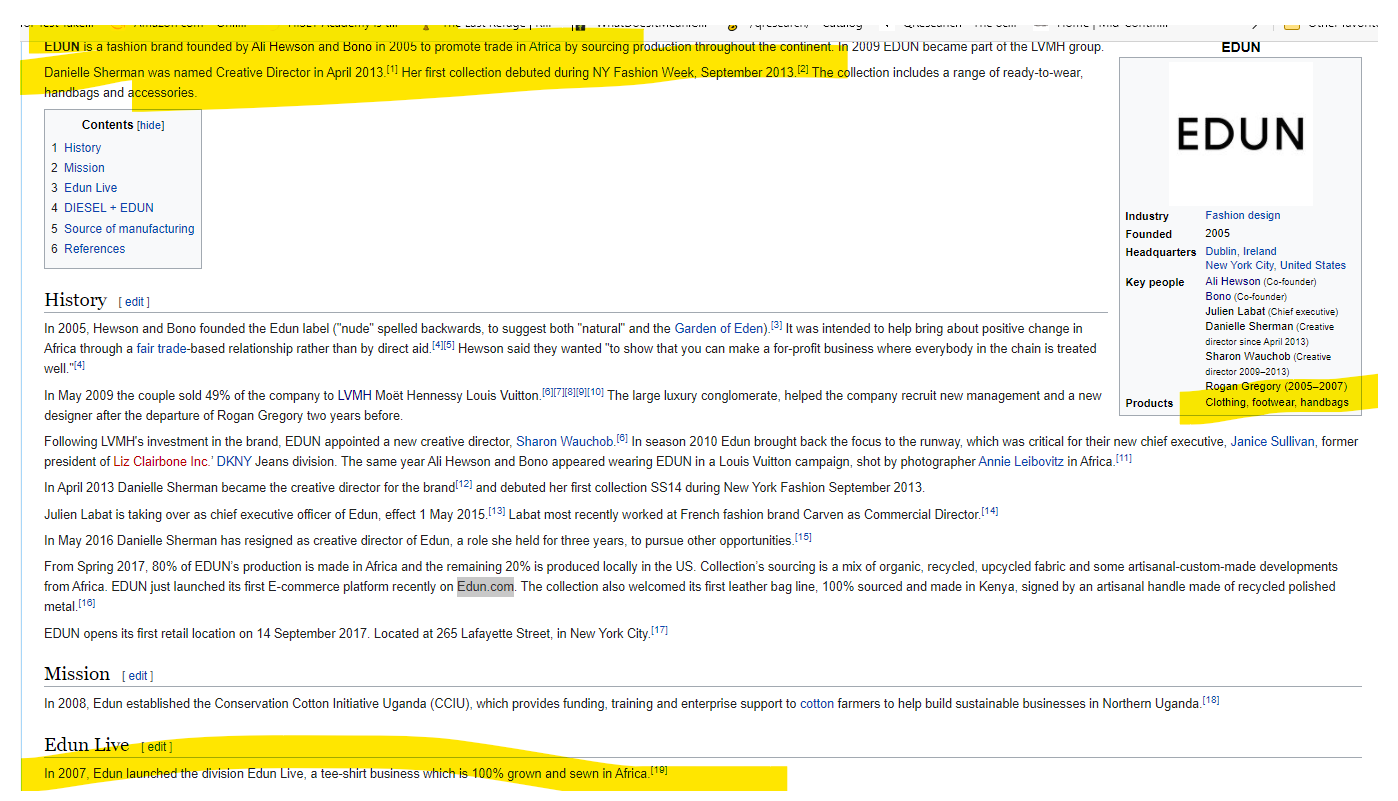The height and width of the screenshot is (801, 1398).
Task: Follow the Janice Sullivan link
Action: pyautogui.click(x=1272, y=442)
